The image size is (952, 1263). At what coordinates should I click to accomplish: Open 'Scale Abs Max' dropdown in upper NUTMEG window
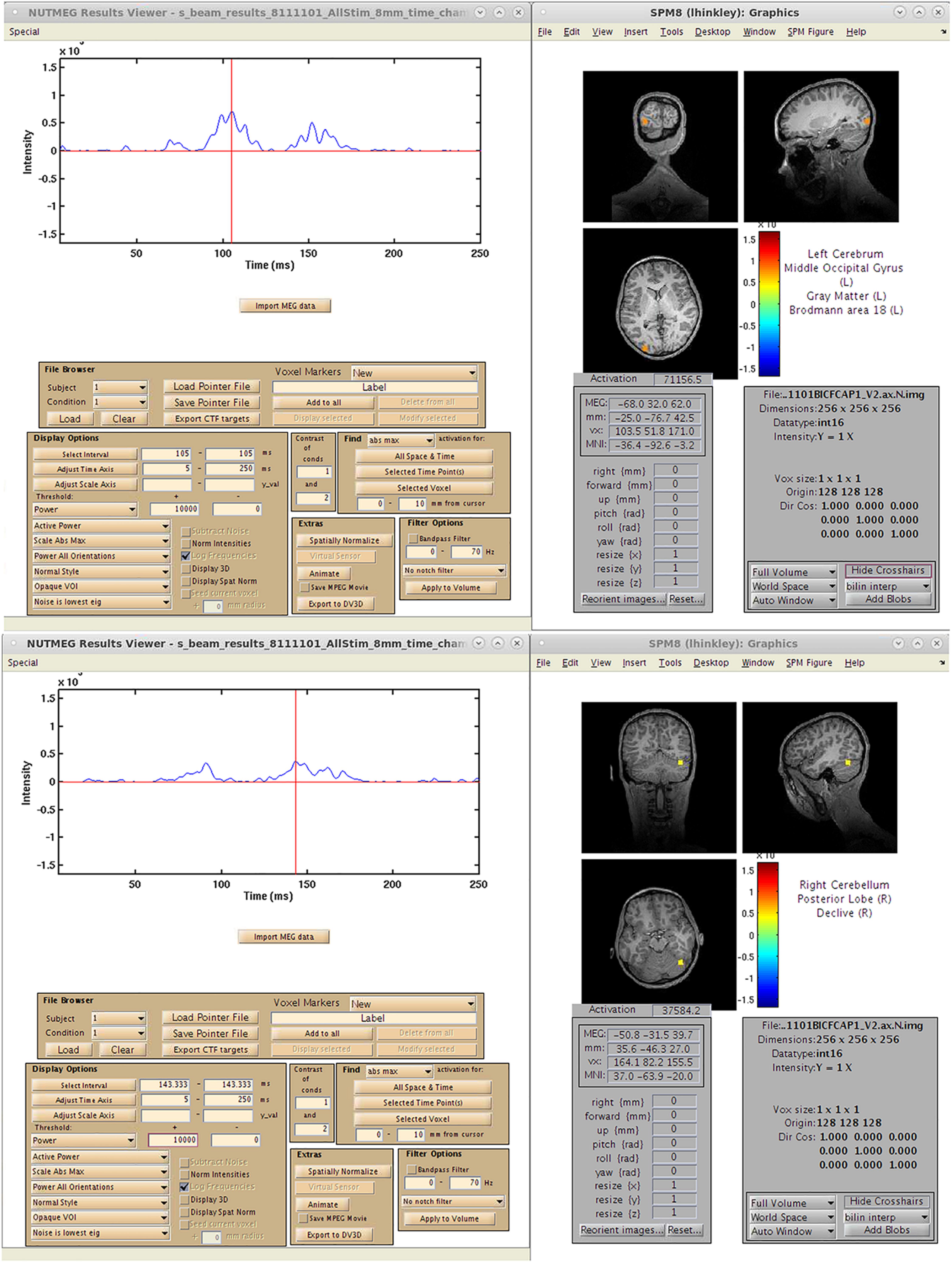click(102, 541)
